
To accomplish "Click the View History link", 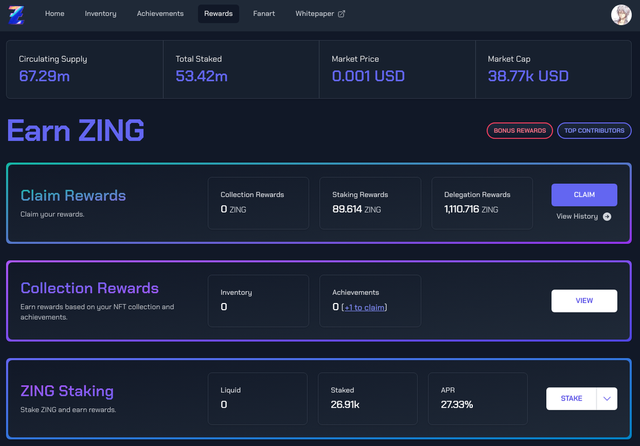I will point(577,216).
